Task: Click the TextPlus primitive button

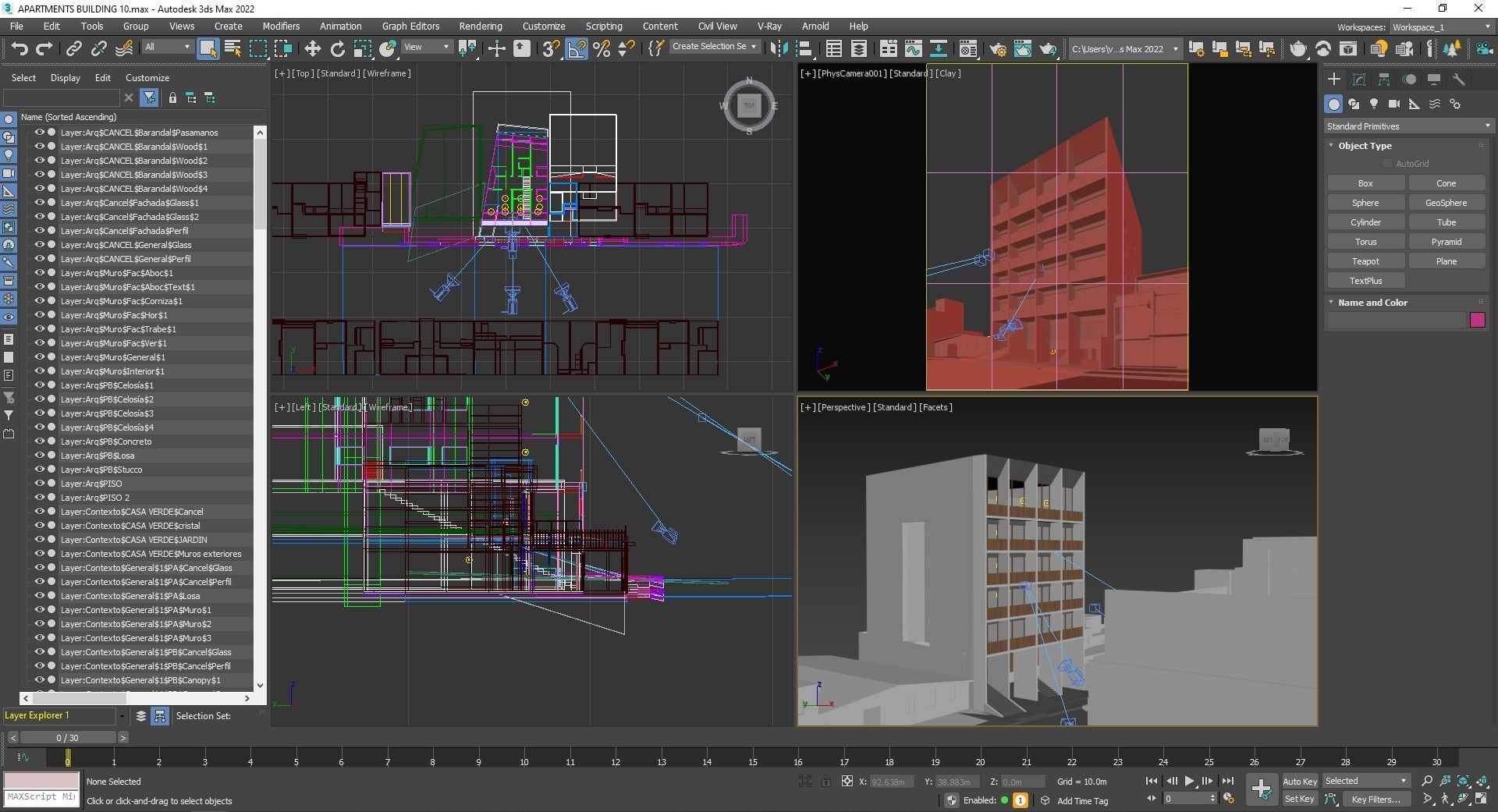Action: click(1365, 281)
